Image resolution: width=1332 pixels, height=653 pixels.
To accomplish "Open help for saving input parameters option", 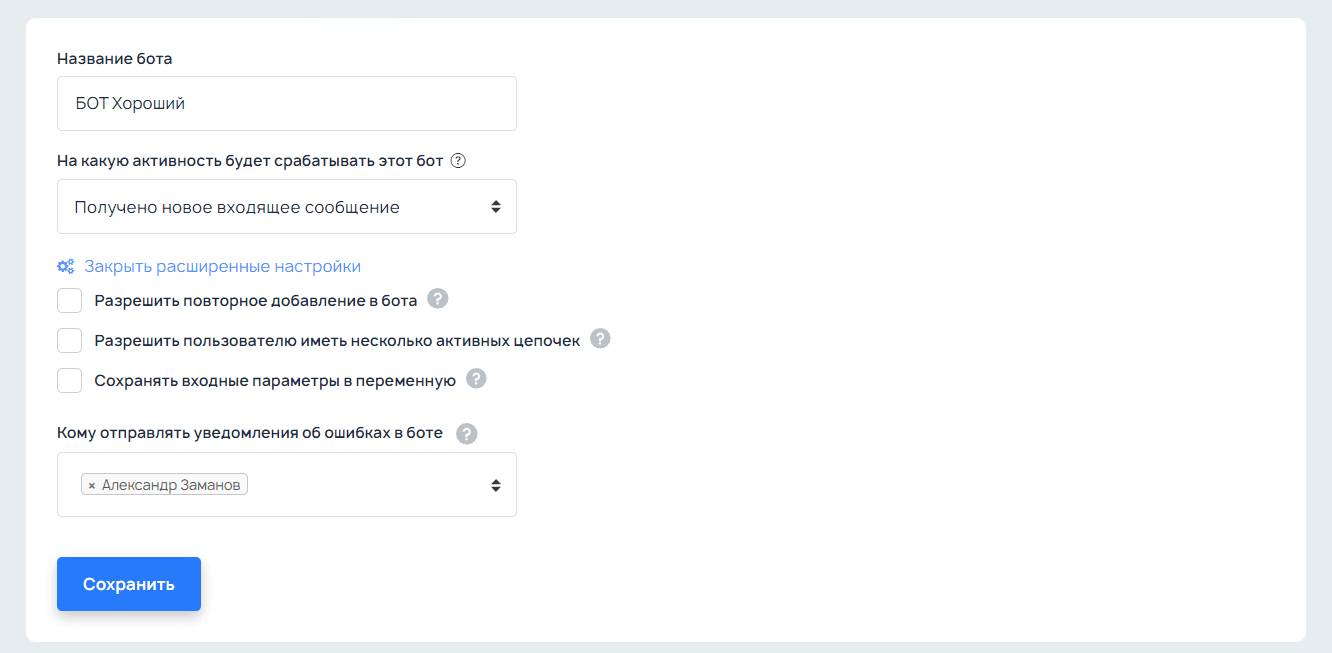I will click(x=476, y=379).
